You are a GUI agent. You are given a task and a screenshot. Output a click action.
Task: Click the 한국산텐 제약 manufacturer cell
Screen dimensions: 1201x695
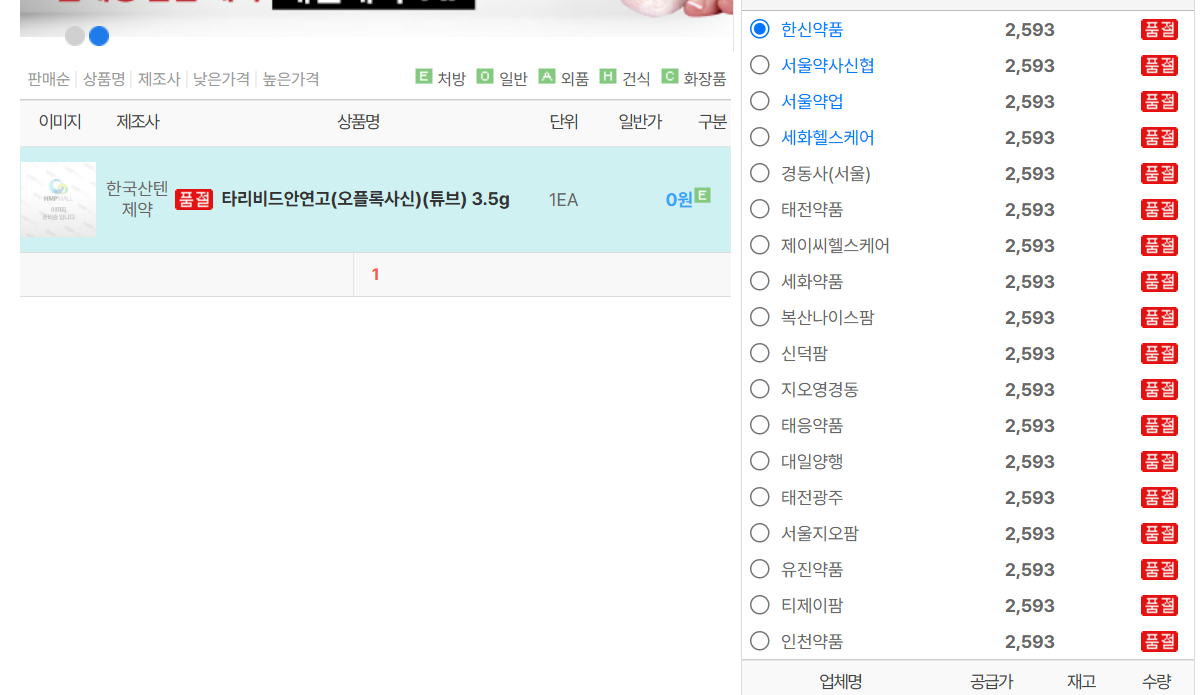138,199
